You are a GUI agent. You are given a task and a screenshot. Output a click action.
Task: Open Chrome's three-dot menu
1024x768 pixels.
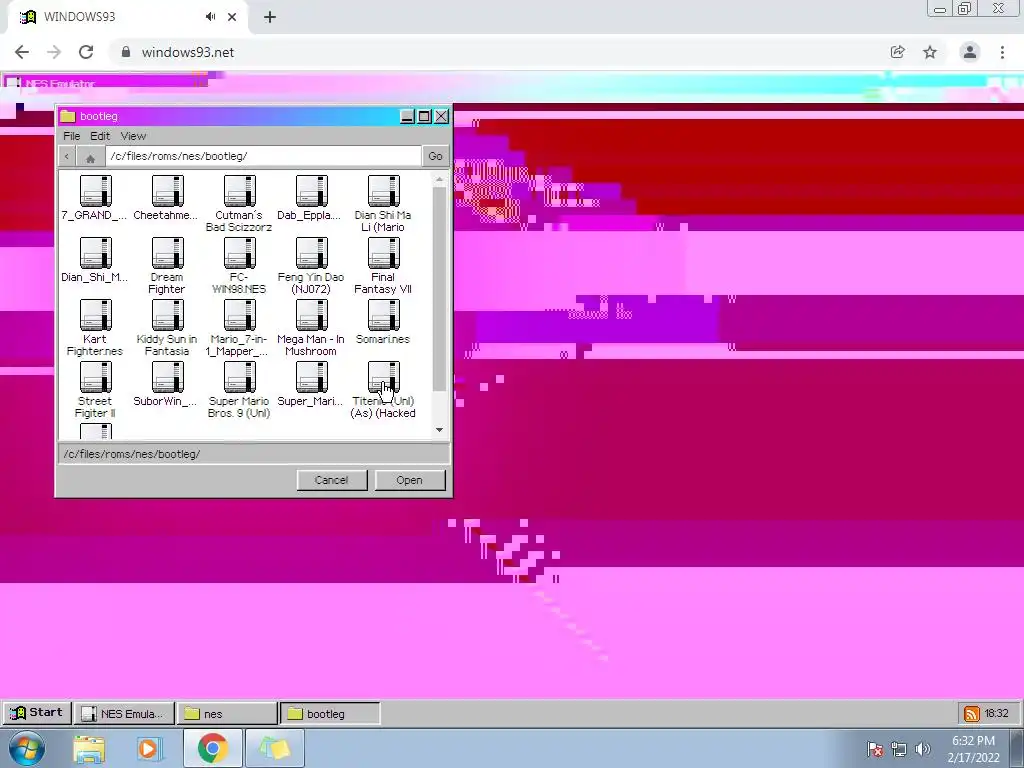(1002, 52)
